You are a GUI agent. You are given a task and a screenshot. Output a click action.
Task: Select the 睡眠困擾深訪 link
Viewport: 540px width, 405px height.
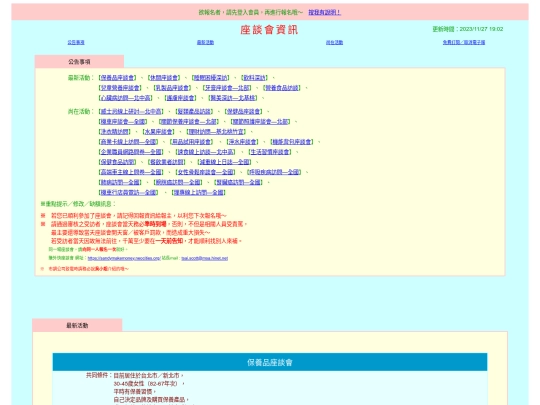[x=210, y=78]
